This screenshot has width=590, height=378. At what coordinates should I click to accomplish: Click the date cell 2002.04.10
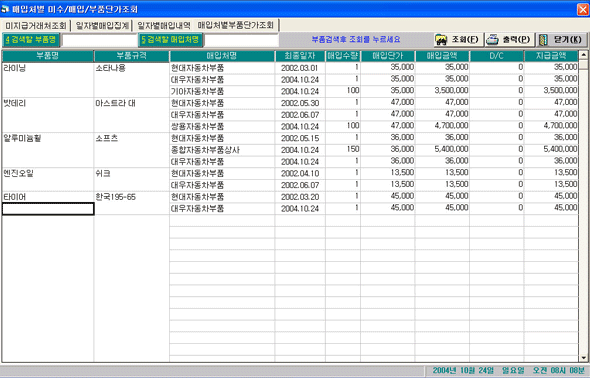[300, 173]
